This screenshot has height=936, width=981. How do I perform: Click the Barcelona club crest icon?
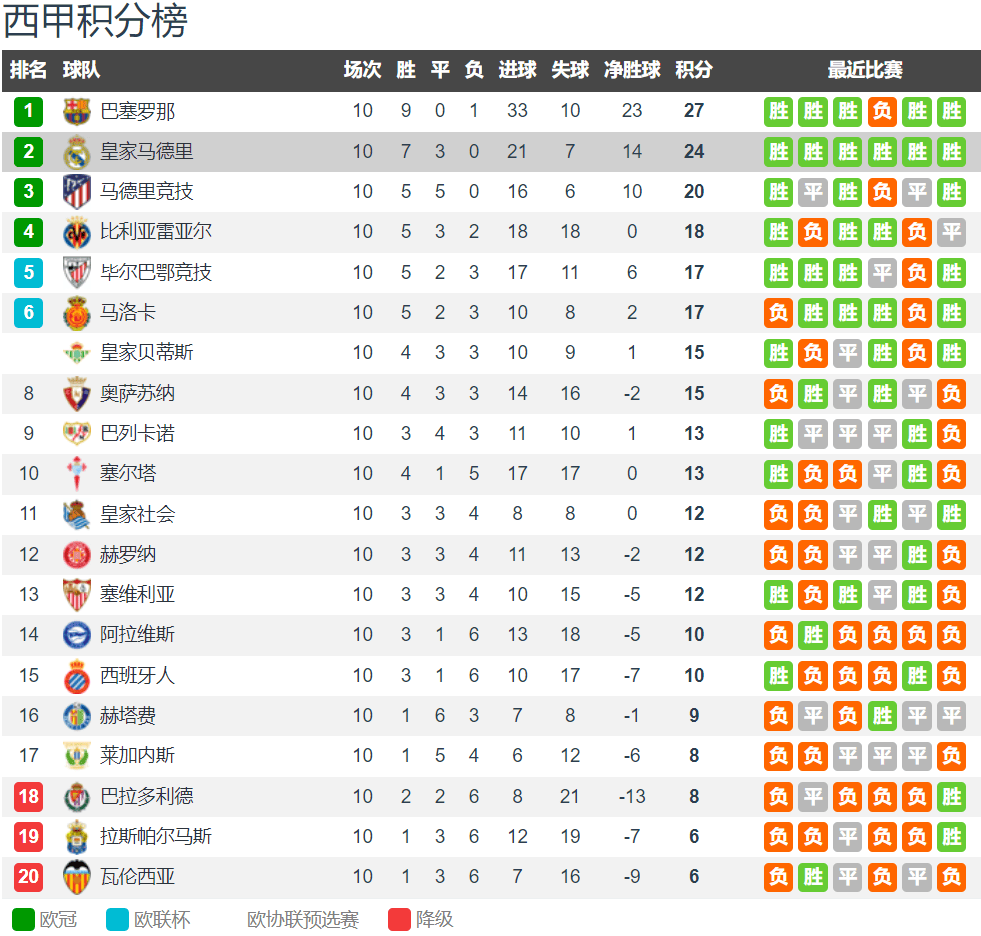point(76,111)
